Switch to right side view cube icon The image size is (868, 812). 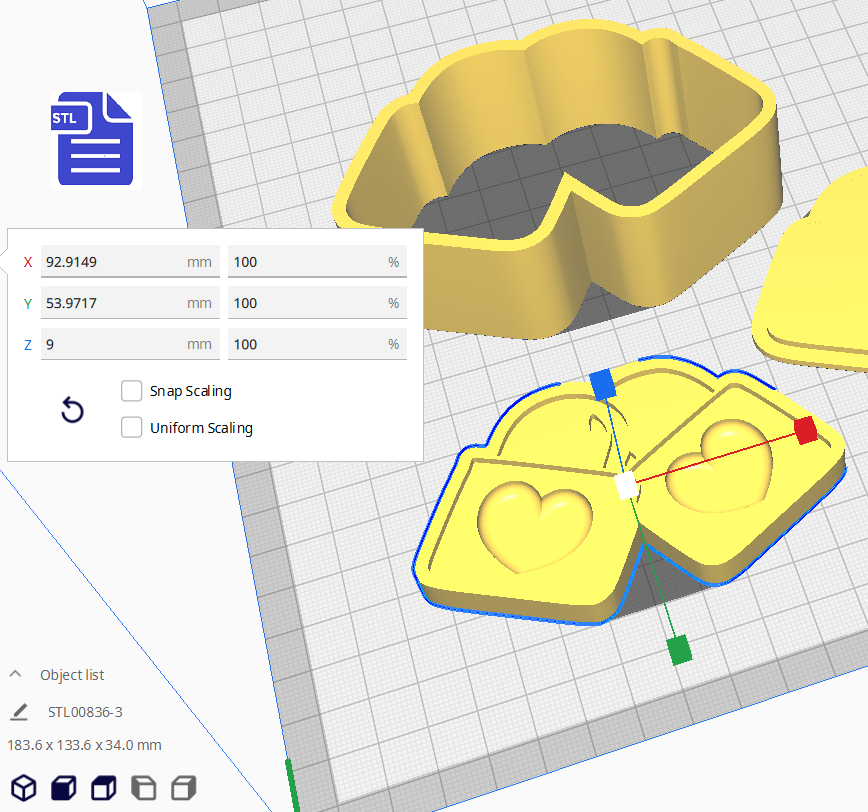pos(183,787)
